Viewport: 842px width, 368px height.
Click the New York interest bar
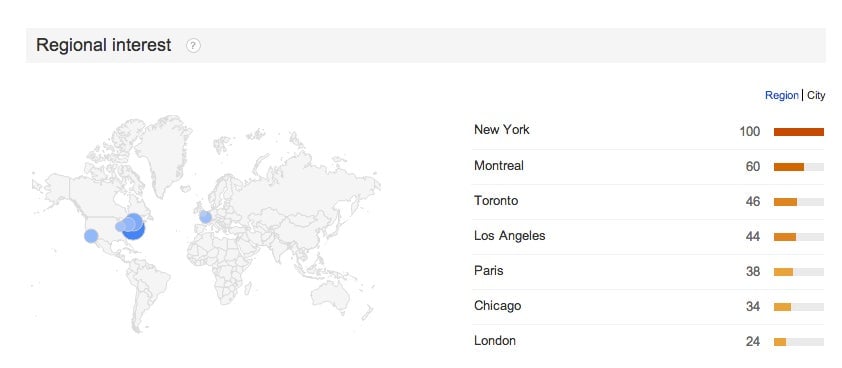(799, 132)
